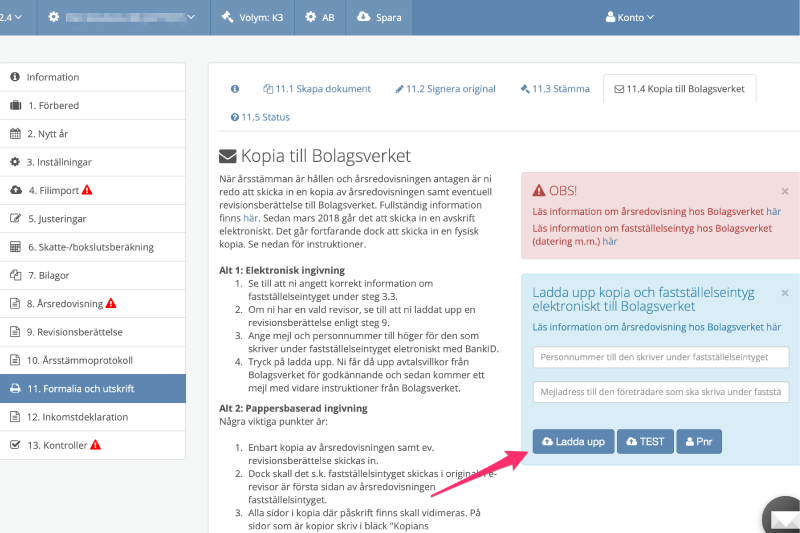This screenshot has width=800, height=533.
Task: Click the TEST upload button
Action: (x=644, y=441)
